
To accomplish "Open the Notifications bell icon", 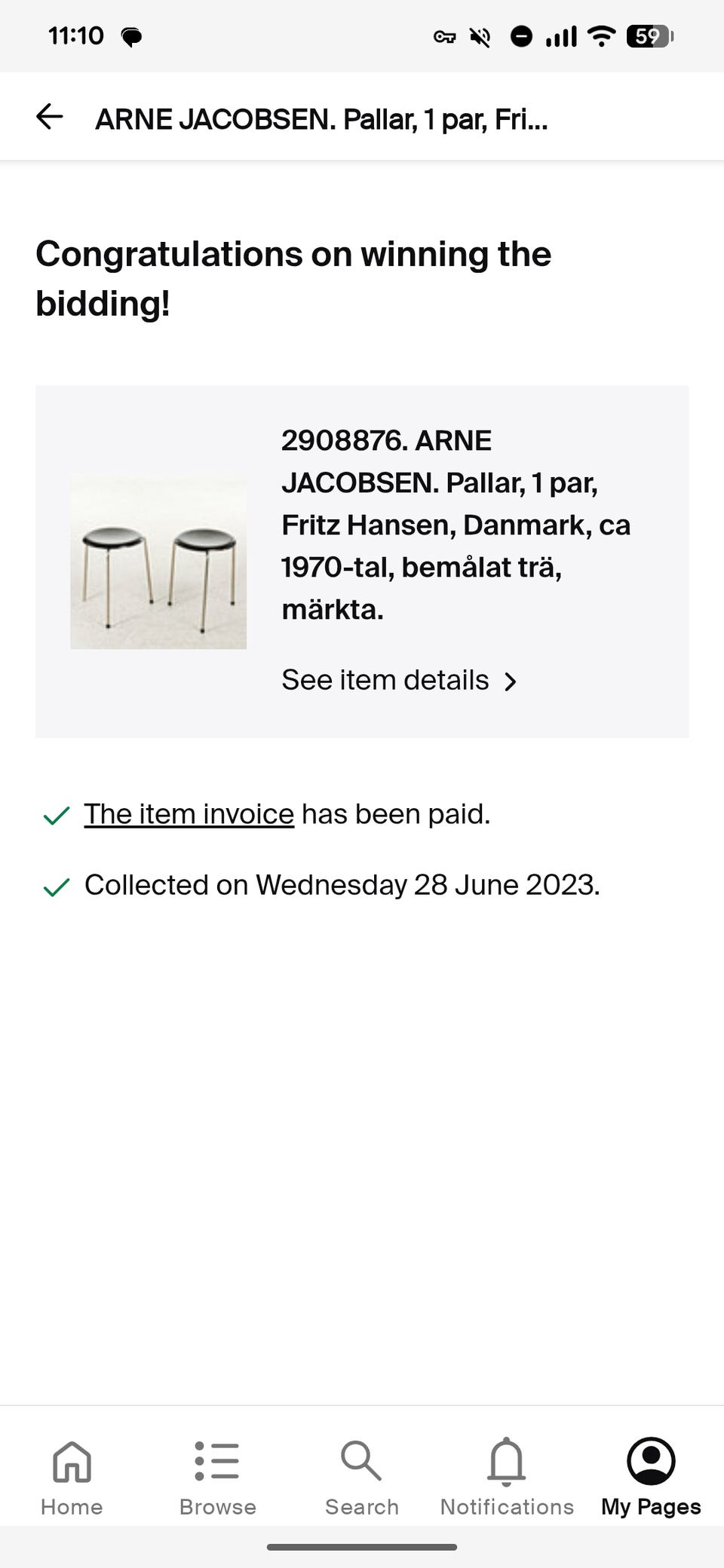I will point(507,1461).
